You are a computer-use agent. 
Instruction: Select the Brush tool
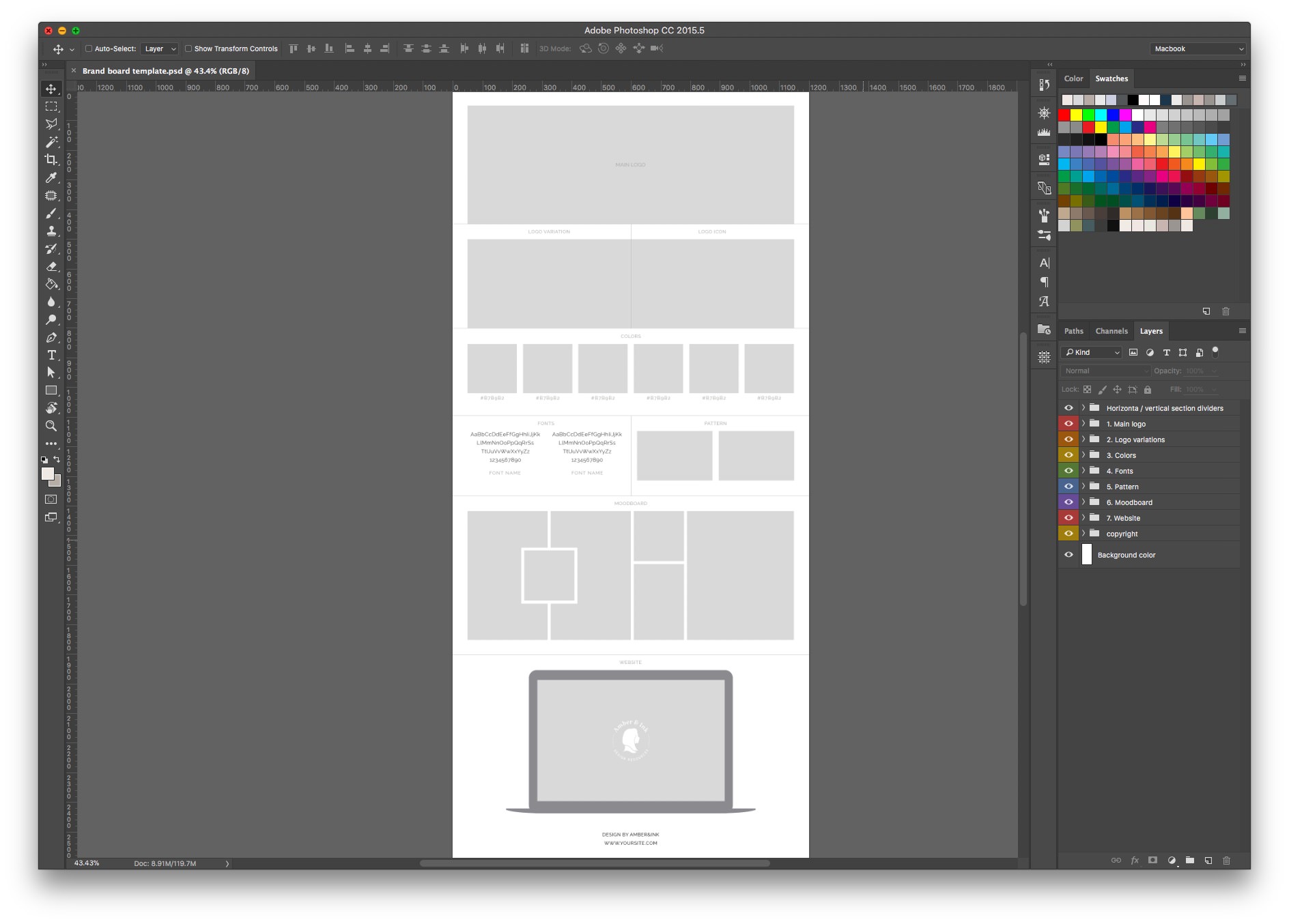pos(51,214)
